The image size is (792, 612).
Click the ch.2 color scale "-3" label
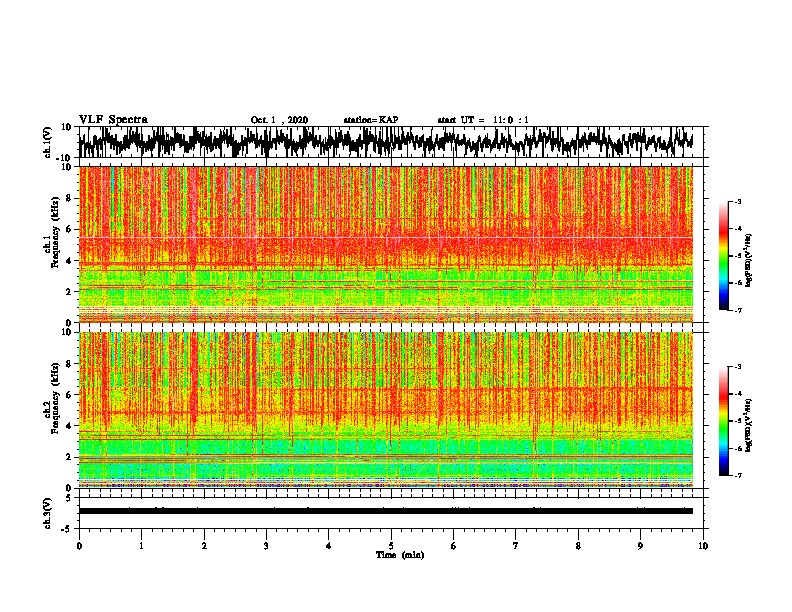tap(737, 367)
